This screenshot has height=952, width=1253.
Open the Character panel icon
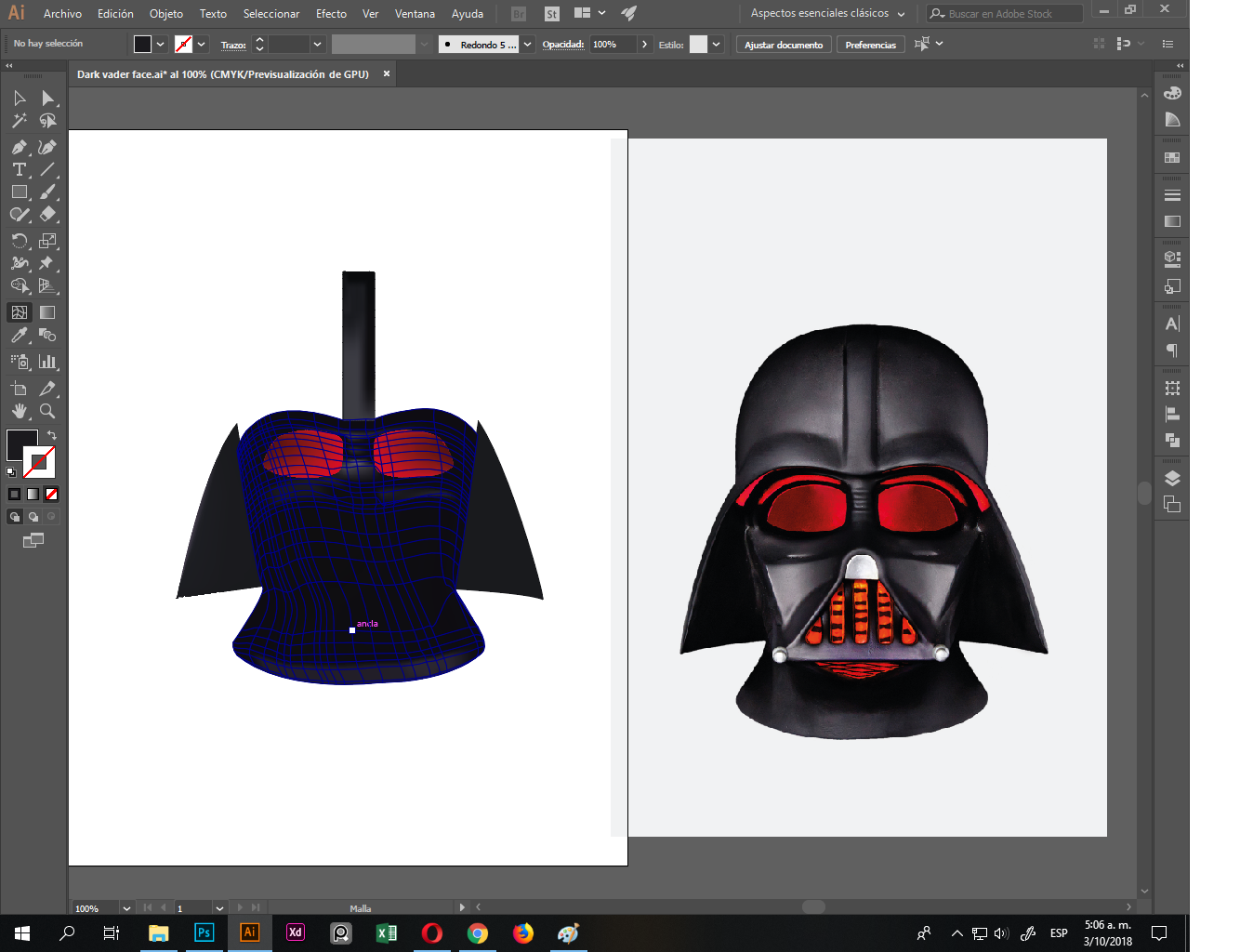tap(1172, 324)
